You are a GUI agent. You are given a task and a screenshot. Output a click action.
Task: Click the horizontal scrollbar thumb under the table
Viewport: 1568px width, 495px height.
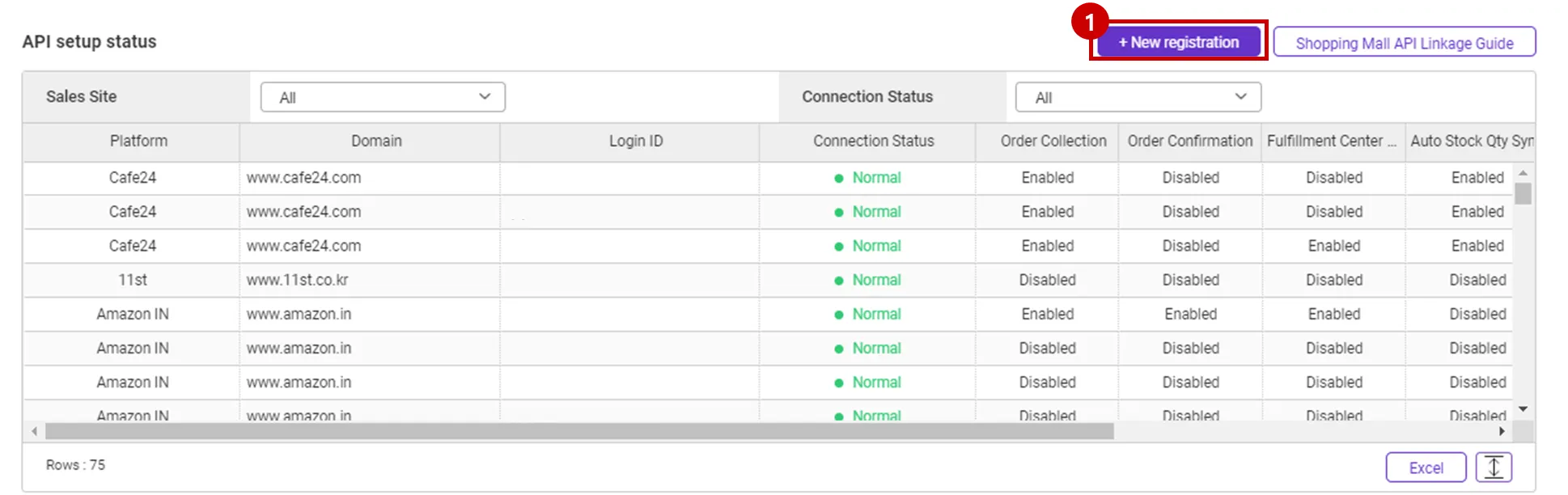[x=579, y=432]
